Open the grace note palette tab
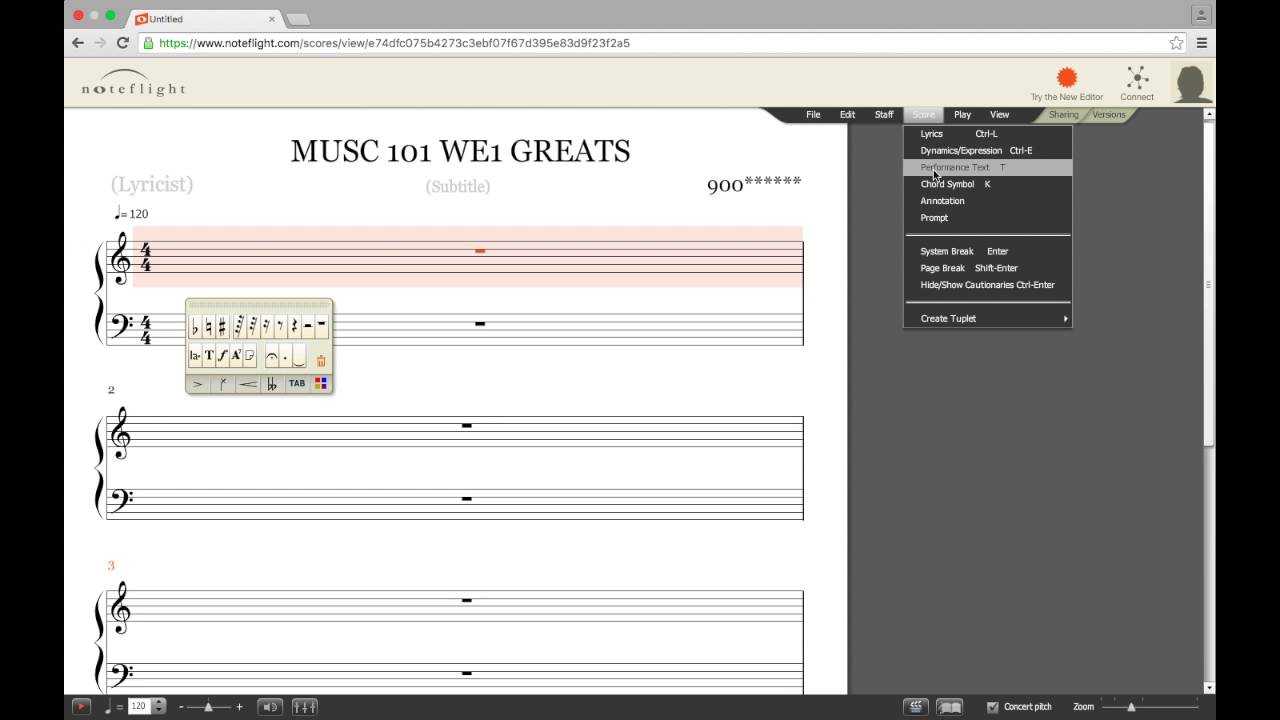This screenshot has width=1280, height=720. point(223,384)
